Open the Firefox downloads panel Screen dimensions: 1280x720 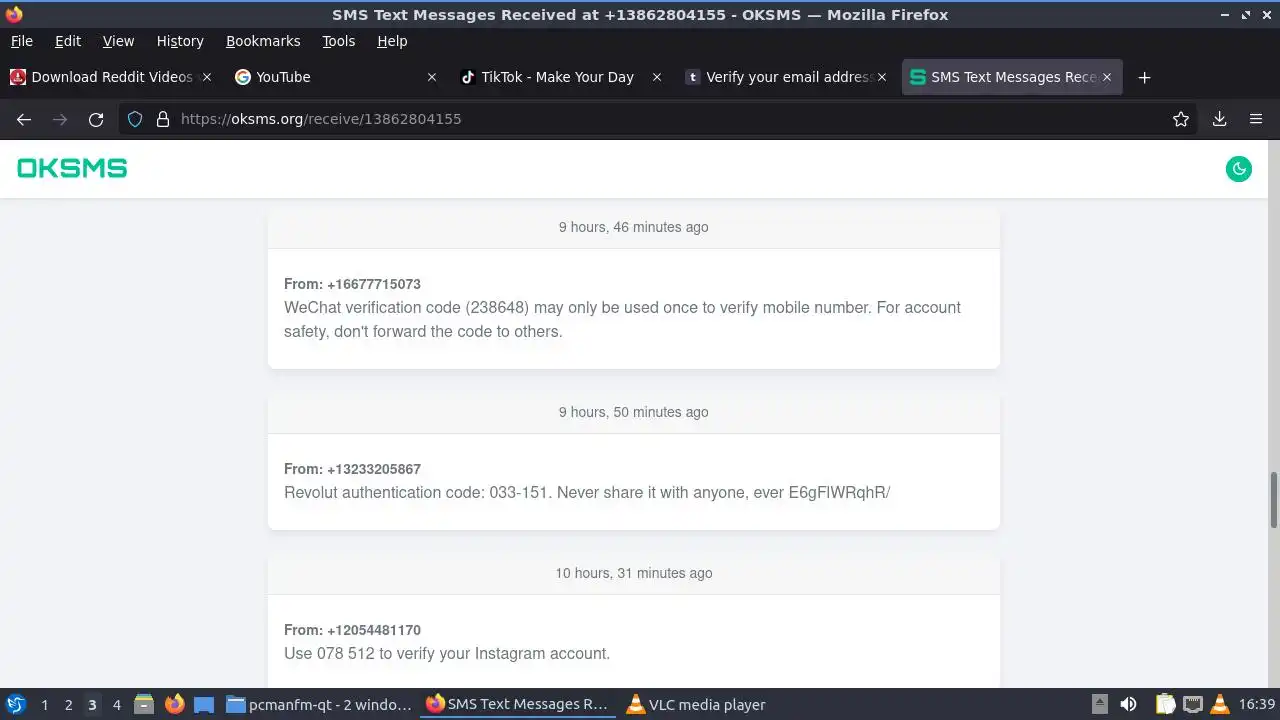point(1219,119)
